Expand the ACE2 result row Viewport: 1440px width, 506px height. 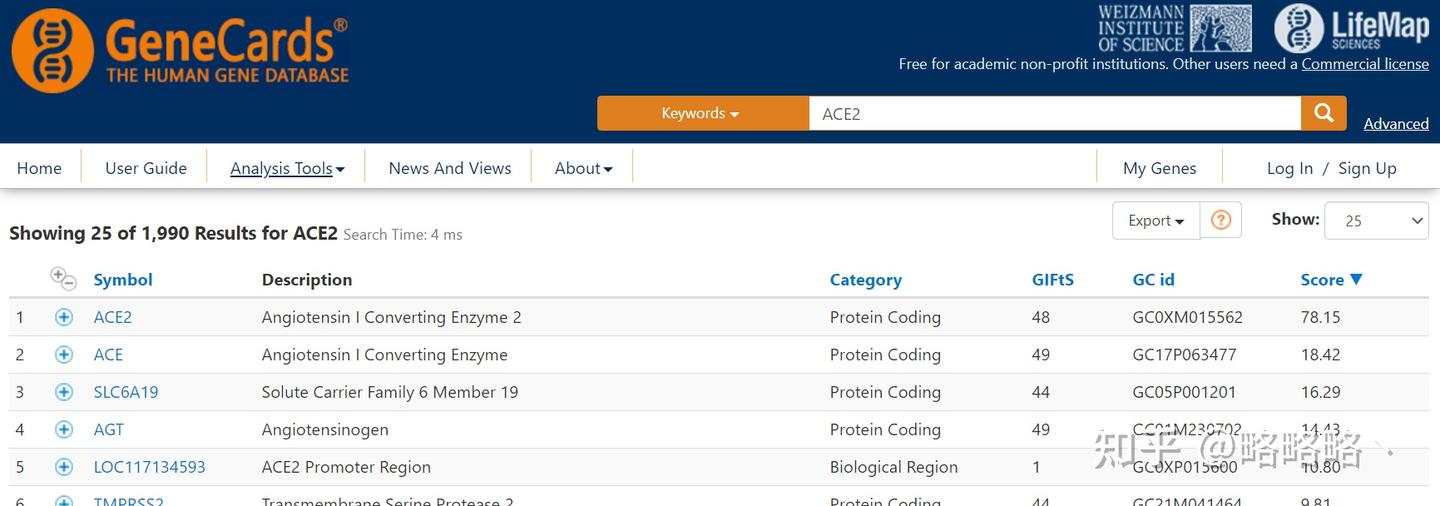tap(64, 317)
